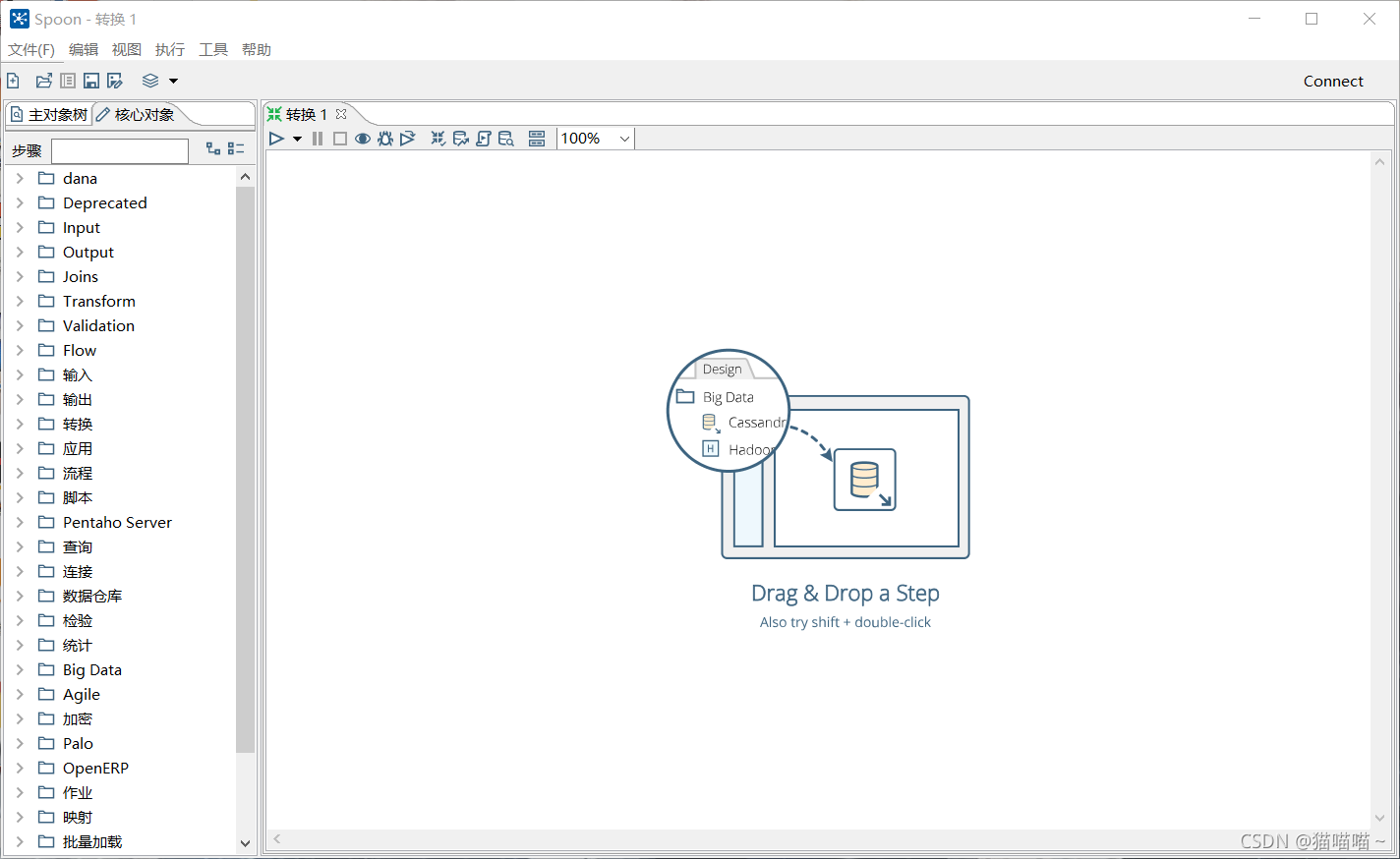Select the Big Data folder in tree
This screenshot has height=859, width=1400.
(x=92, y=669)
